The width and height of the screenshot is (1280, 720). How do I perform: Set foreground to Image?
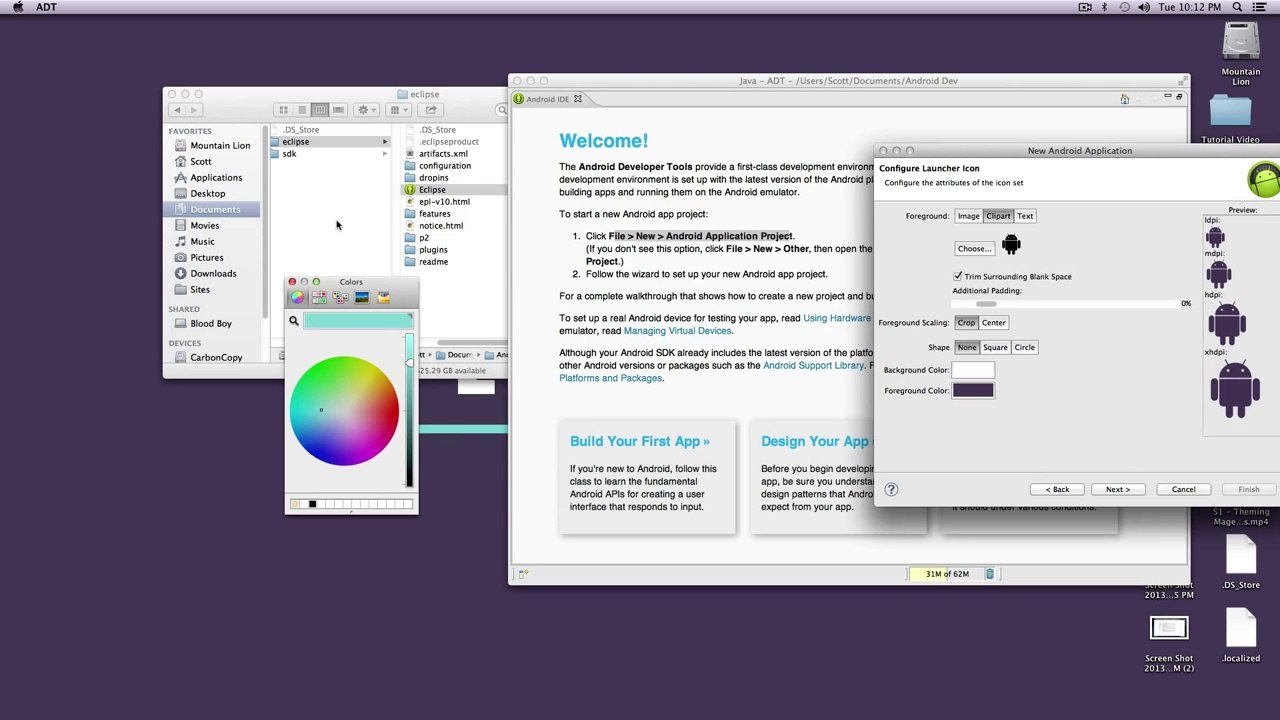(x=968, y=216)
